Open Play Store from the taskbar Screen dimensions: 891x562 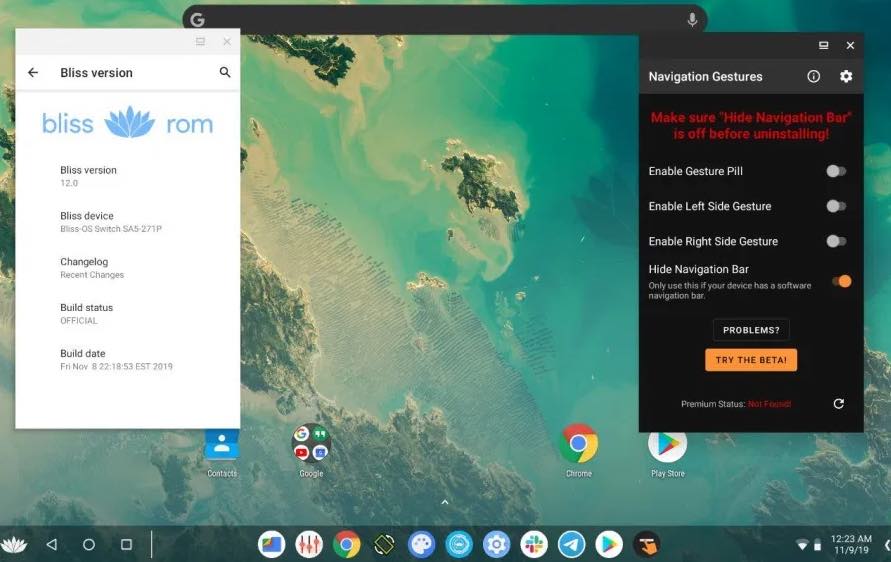pos(609,544)
